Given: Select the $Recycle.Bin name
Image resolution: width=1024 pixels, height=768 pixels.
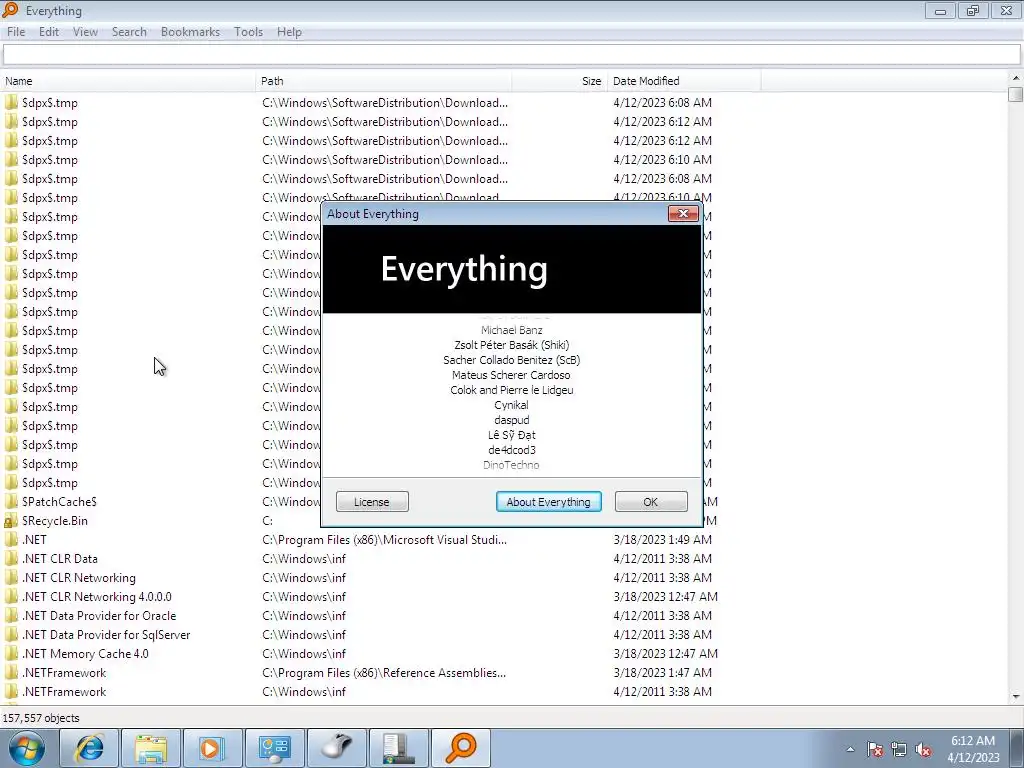Looking at the screenshot, I should (55, 520).
